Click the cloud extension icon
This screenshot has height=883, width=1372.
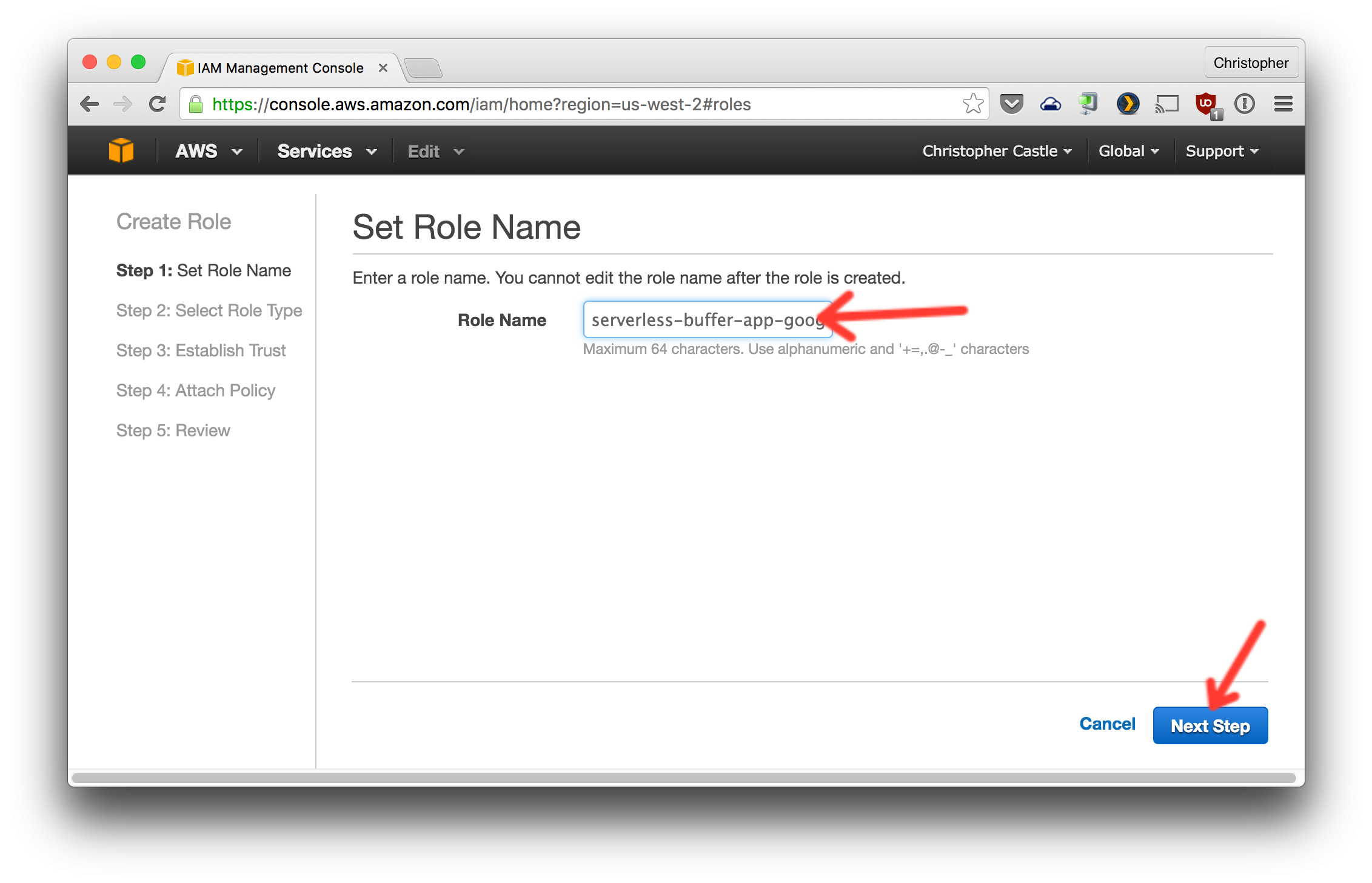pos(1050,104)
